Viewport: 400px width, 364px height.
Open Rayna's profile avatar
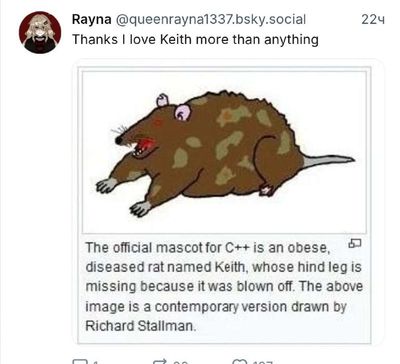(40, 32)
